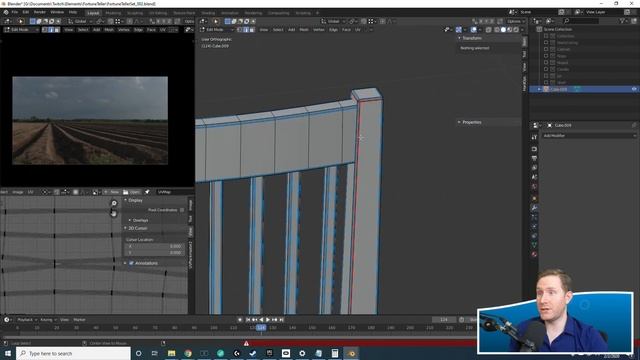This screenshot has height=360, width=640.
Task: Open Chrome from the Windows taskbar
Action: pos(188,353)
